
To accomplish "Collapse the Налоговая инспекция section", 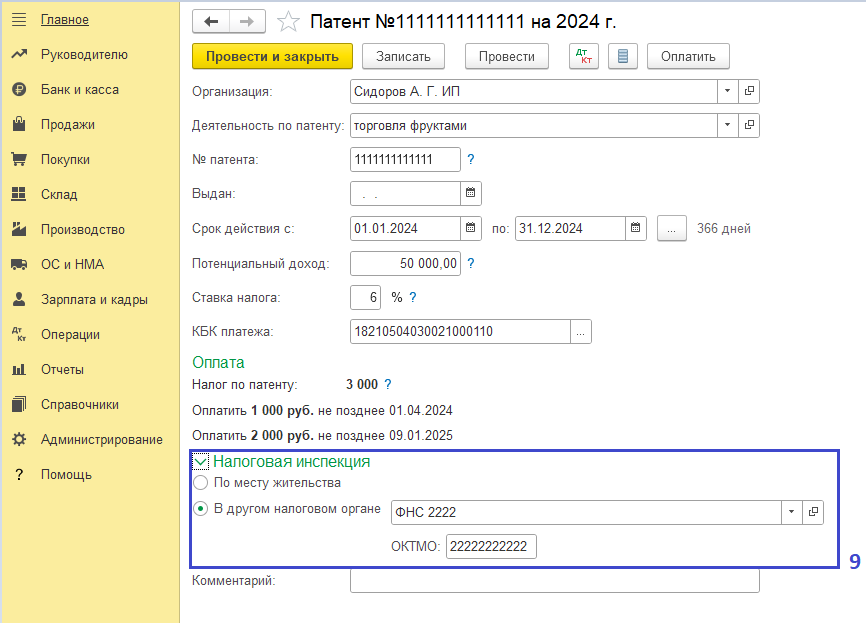I will pos(201,462).
